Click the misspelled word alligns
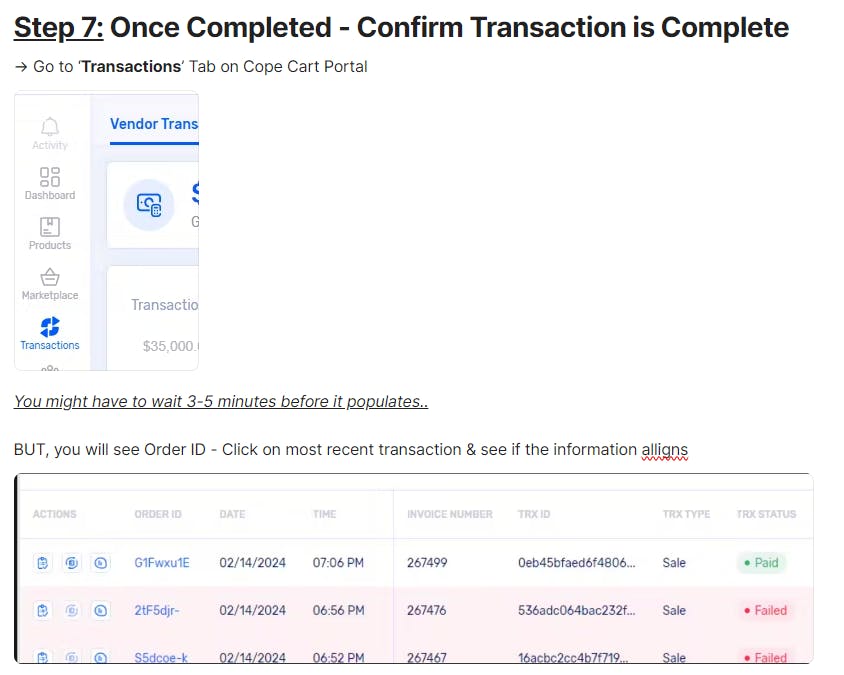 [x=664, y=449]
